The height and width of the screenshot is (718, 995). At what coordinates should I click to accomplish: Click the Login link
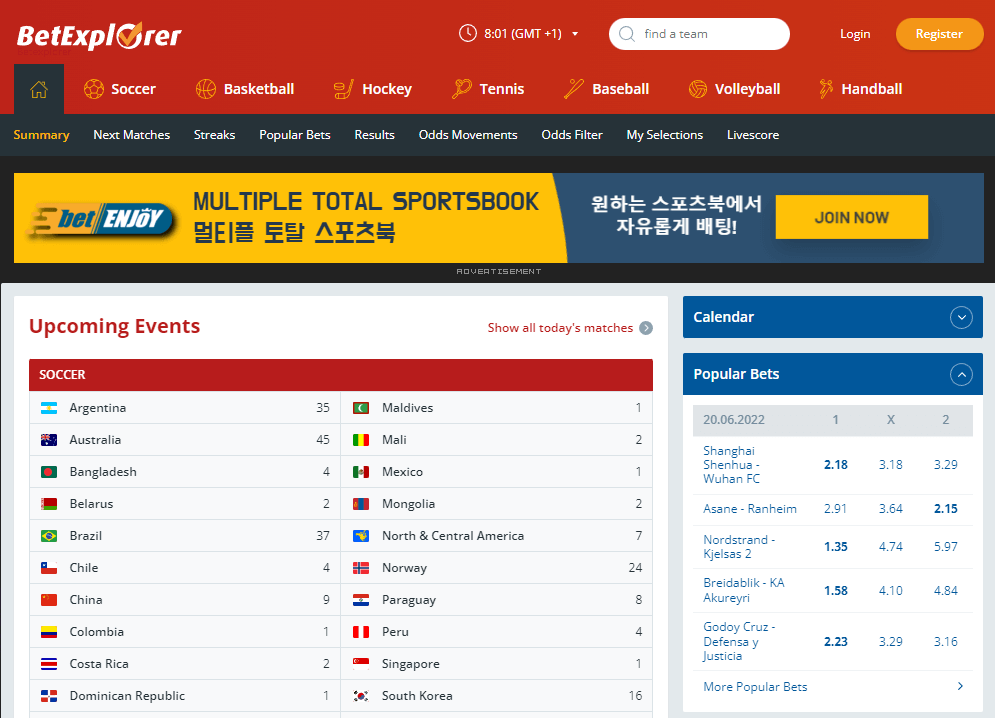point(855,34)
